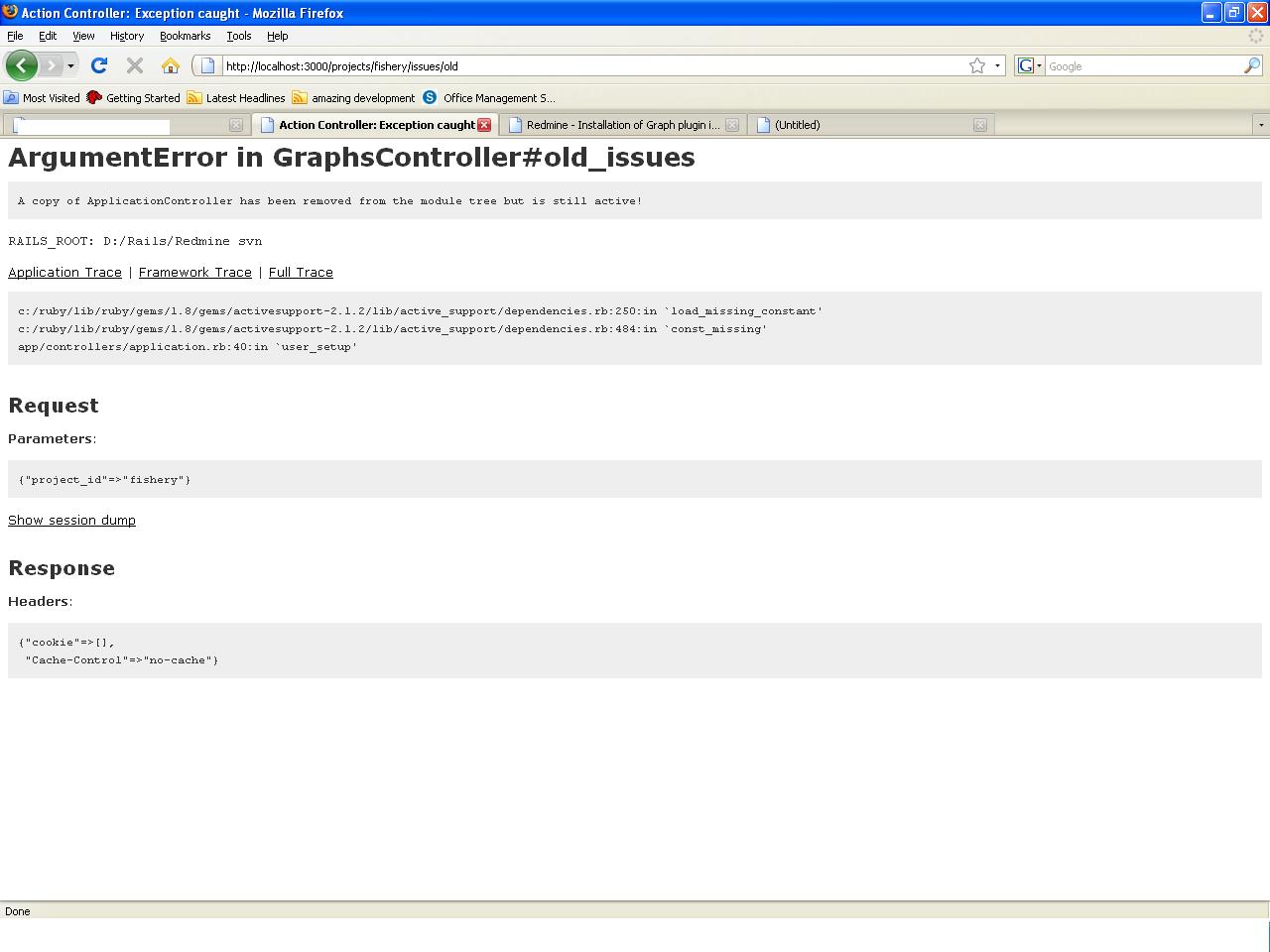Show the Framework Trace

[194, 272]
